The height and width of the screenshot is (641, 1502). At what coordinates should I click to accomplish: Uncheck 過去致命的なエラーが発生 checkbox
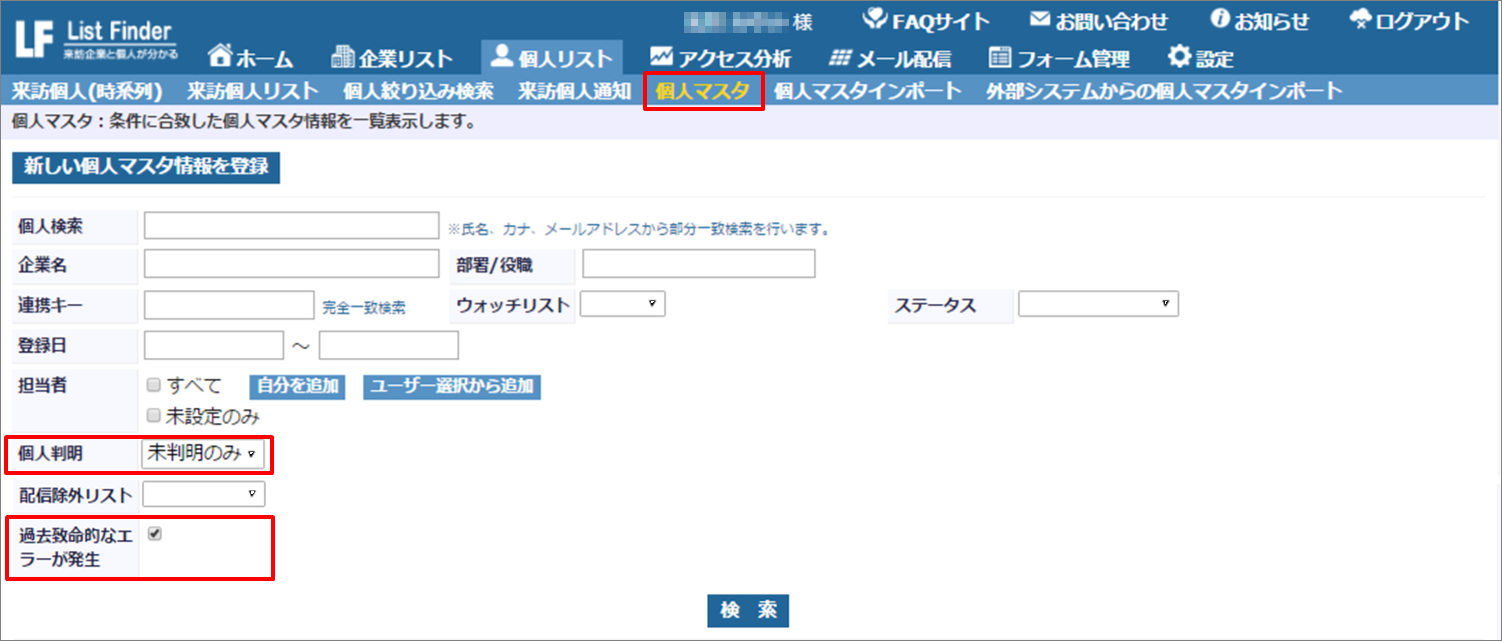point(154,534)
